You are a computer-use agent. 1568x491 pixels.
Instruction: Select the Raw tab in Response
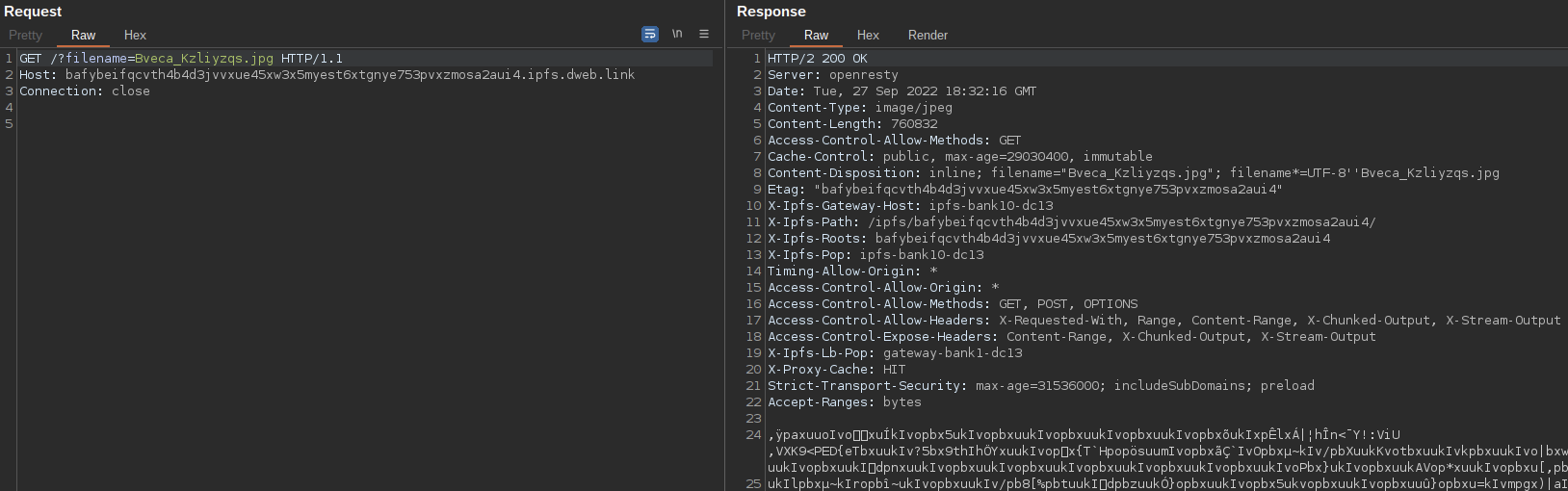point(816,36)
